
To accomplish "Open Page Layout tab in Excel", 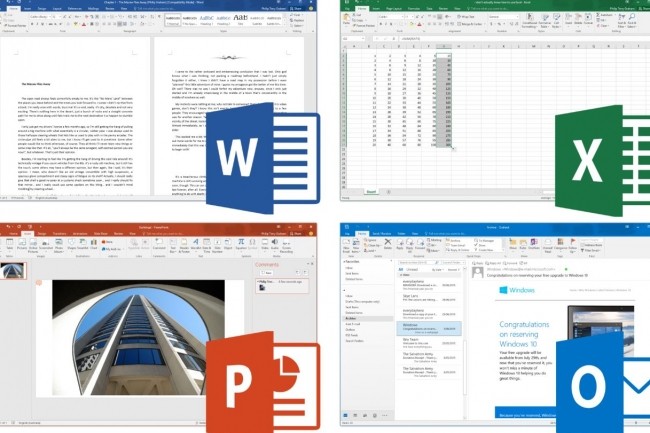I will tap(394, 8).
